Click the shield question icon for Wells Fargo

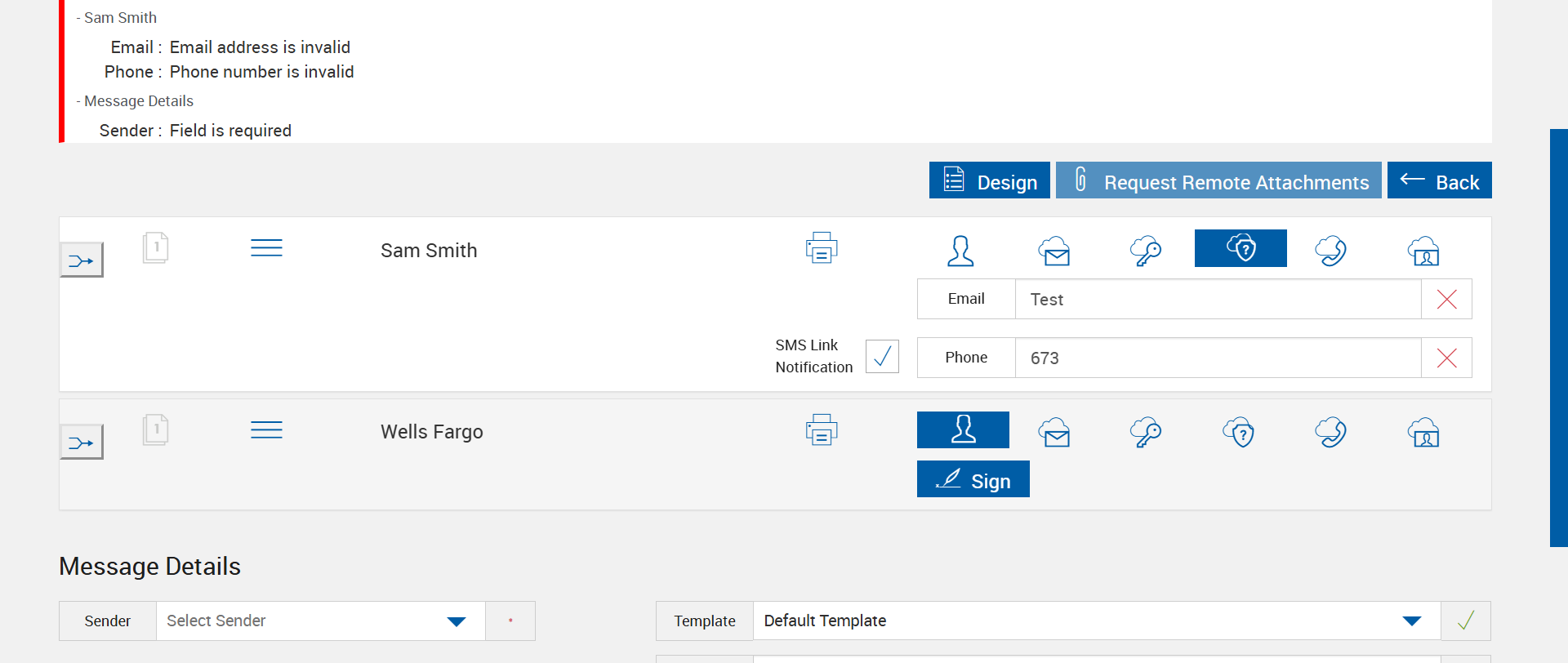1239,433
